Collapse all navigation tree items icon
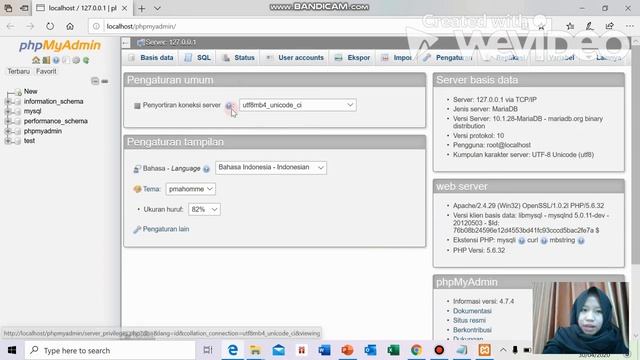Screen dimensions: 640x360 point(95,81)
